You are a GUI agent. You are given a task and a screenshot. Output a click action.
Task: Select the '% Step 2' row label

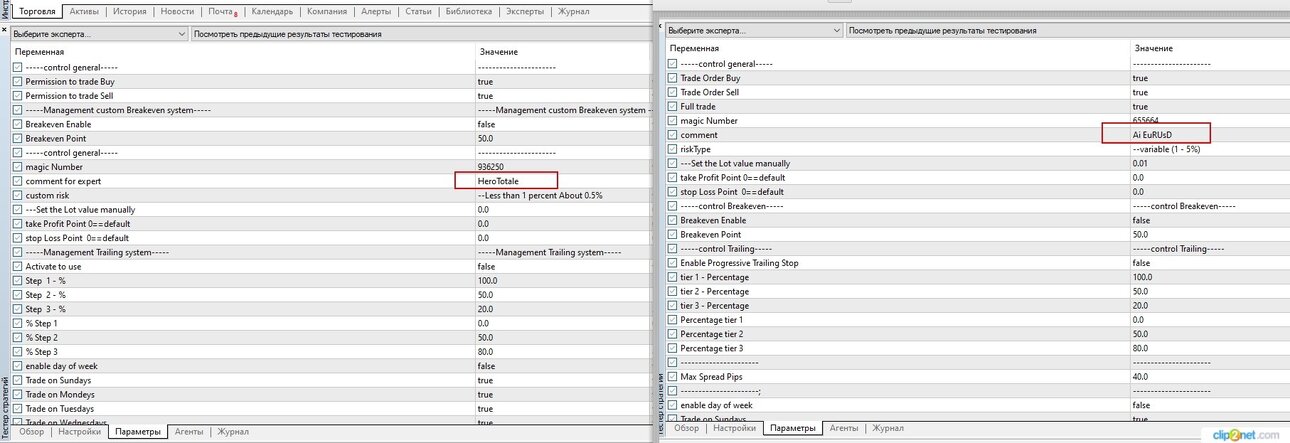pyautogui.click(x=42, y=338)
